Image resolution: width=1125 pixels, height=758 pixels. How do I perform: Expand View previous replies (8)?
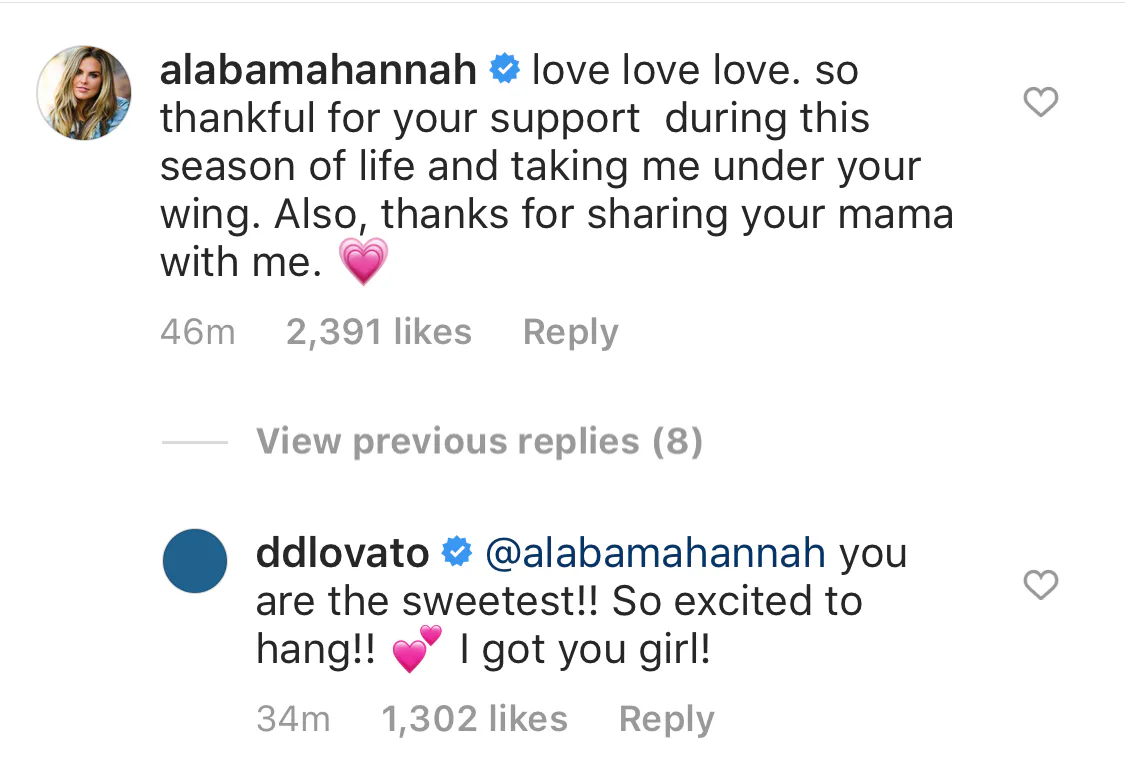point(479,441)
